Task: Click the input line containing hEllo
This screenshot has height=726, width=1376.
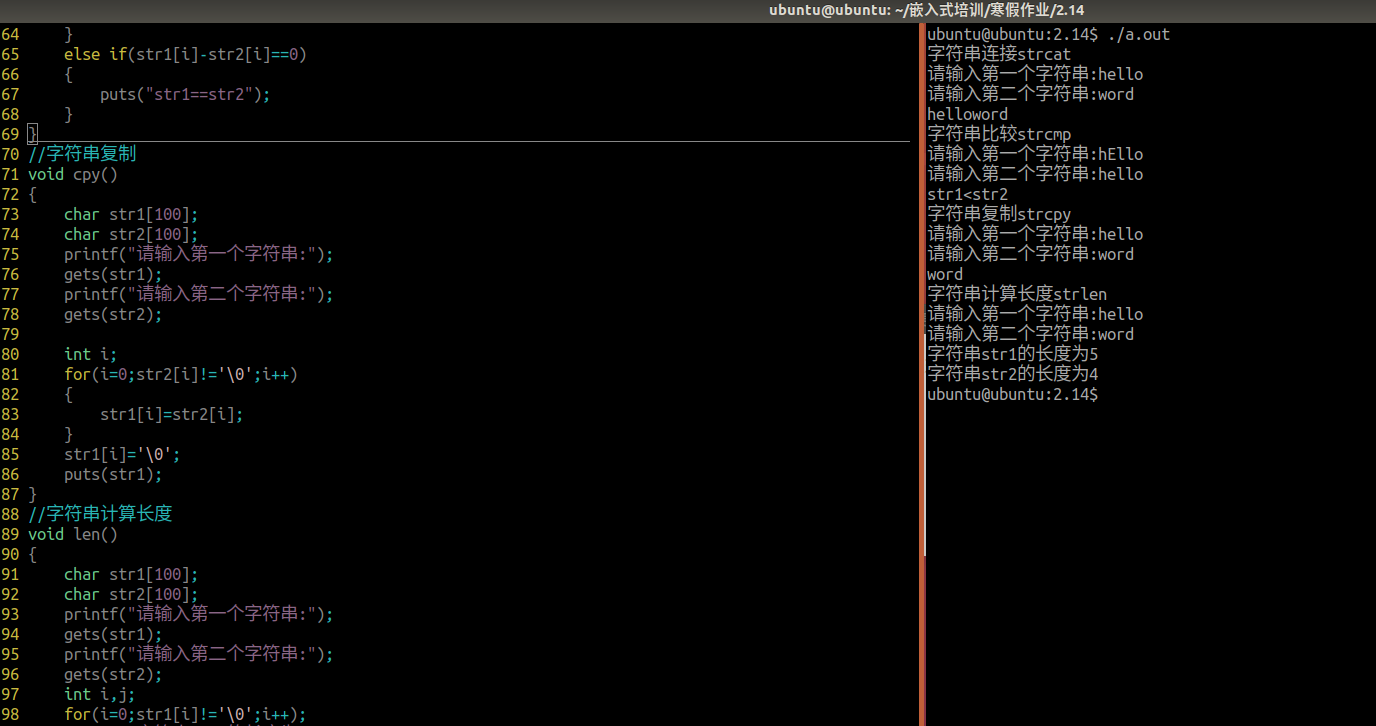Action: 1035,154
